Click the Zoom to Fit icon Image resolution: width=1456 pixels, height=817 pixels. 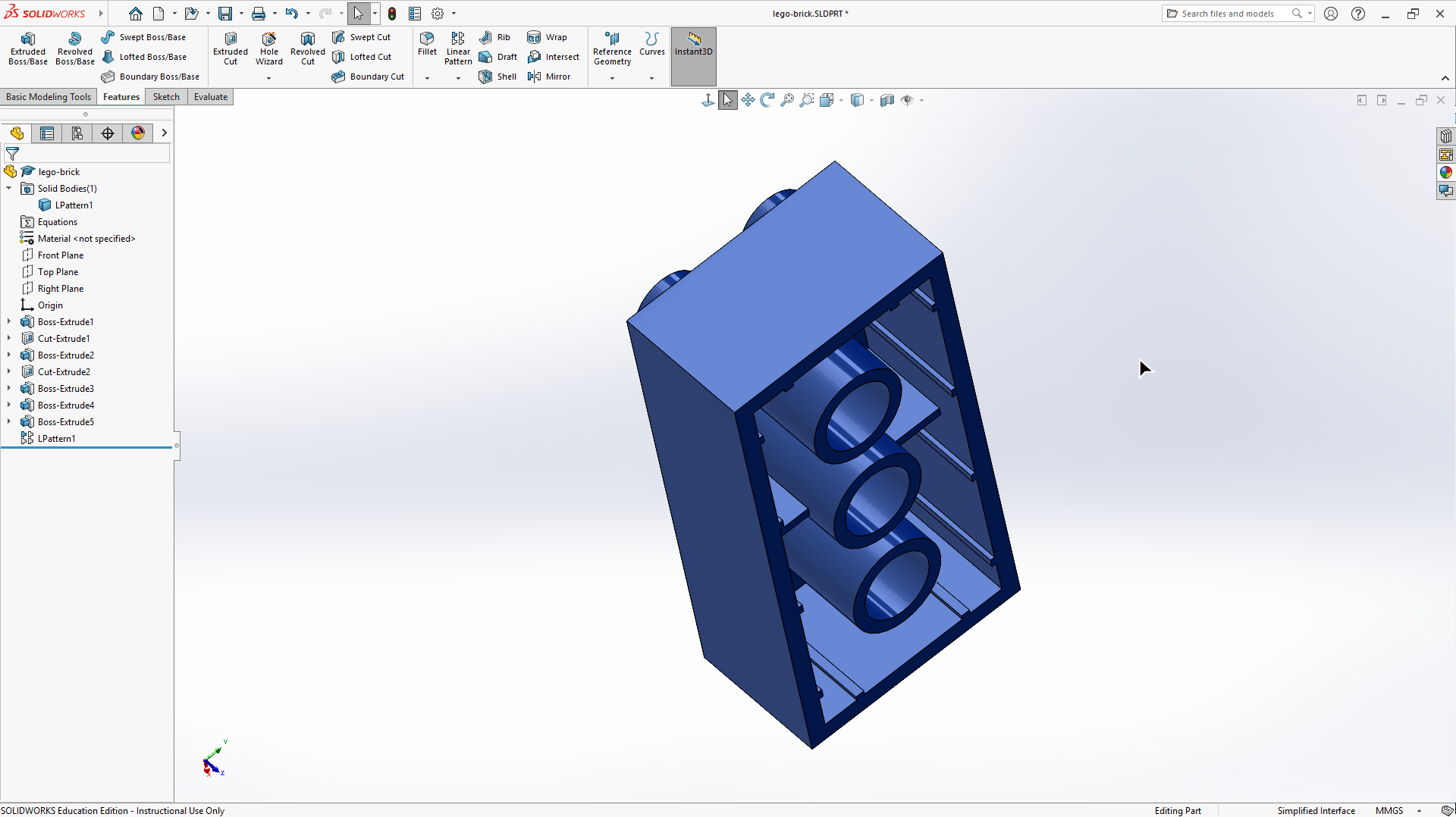(x=787, y=100)
